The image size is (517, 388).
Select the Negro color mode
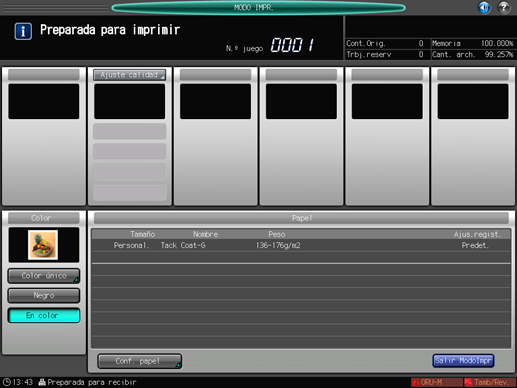point(44,296)
